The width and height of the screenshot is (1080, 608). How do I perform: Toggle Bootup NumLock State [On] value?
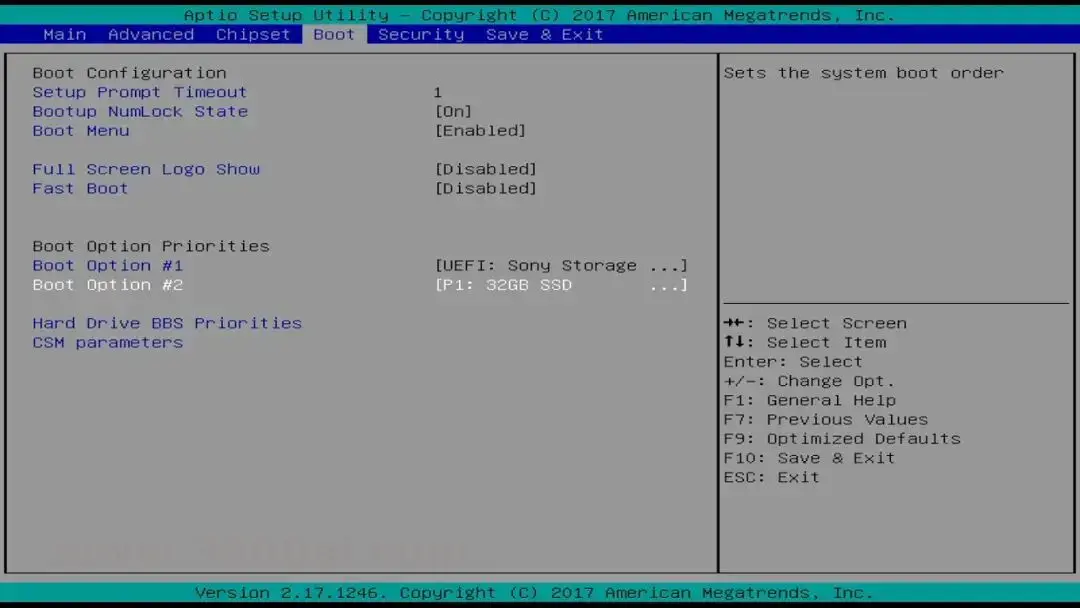(453, 111)
